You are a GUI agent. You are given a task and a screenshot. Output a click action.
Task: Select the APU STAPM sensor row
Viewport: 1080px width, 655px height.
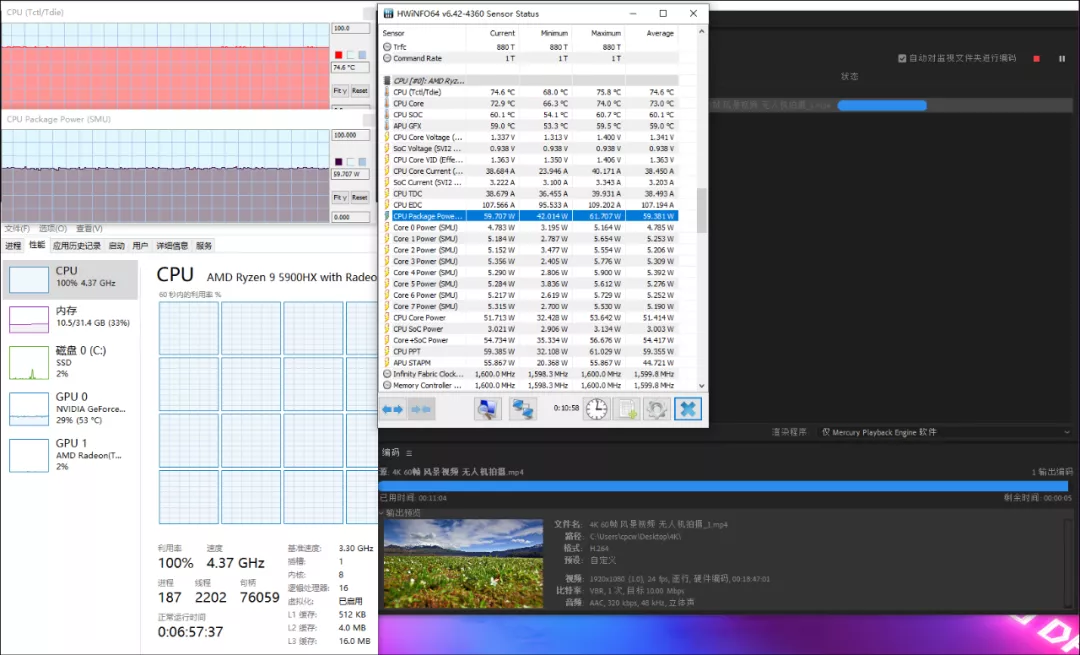click(530, 363)
